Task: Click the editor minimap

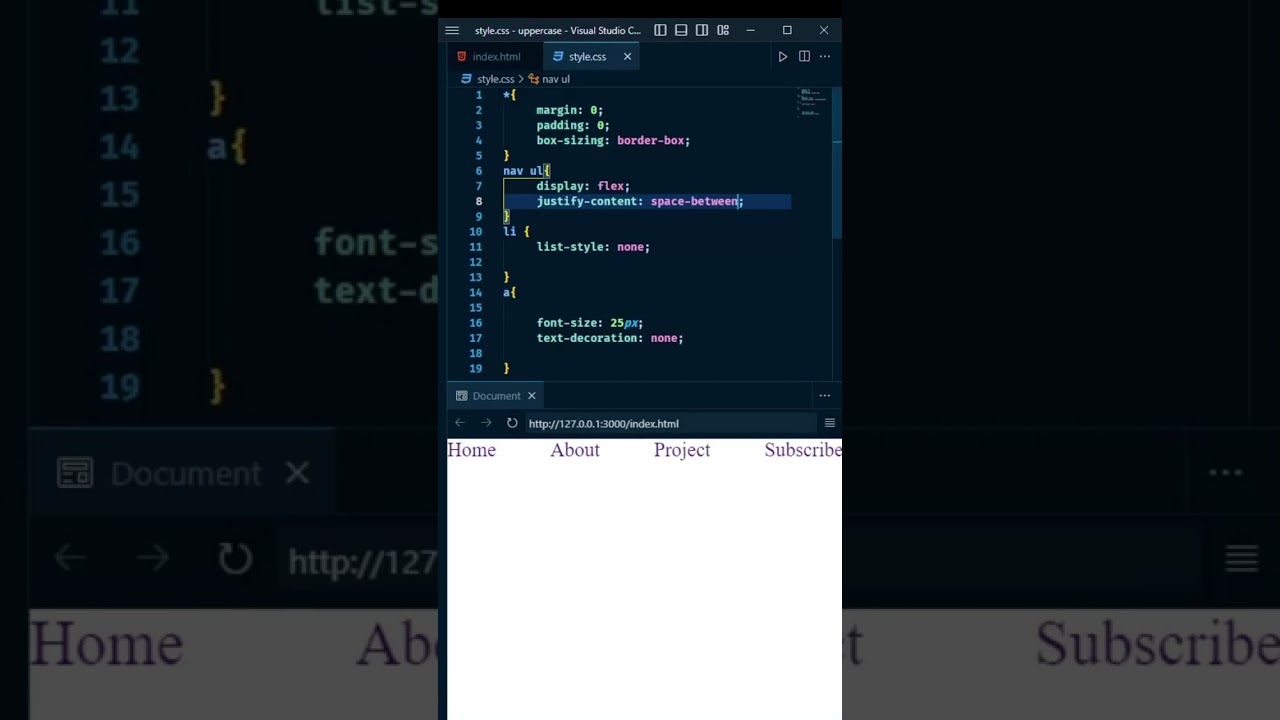Action: [813, 102]
